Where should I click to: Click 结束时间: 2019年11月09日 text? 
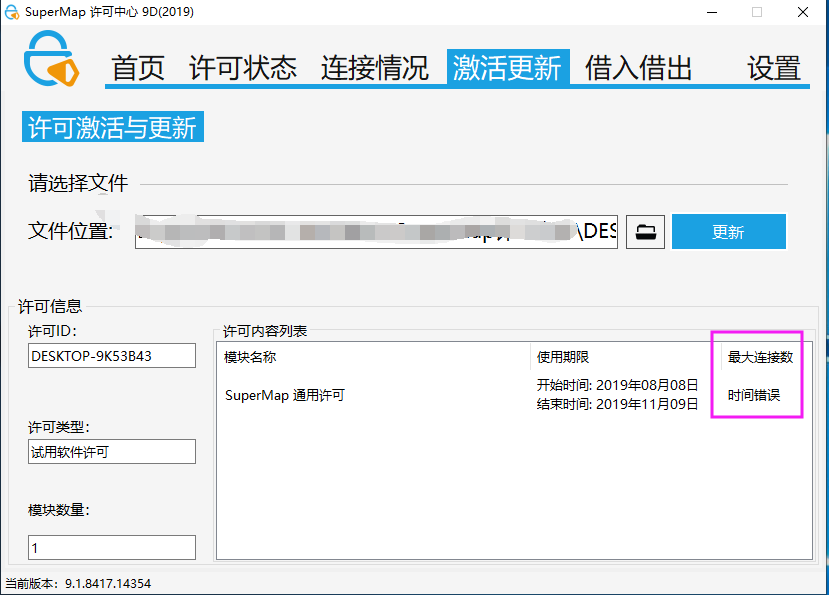pos(617,405)
